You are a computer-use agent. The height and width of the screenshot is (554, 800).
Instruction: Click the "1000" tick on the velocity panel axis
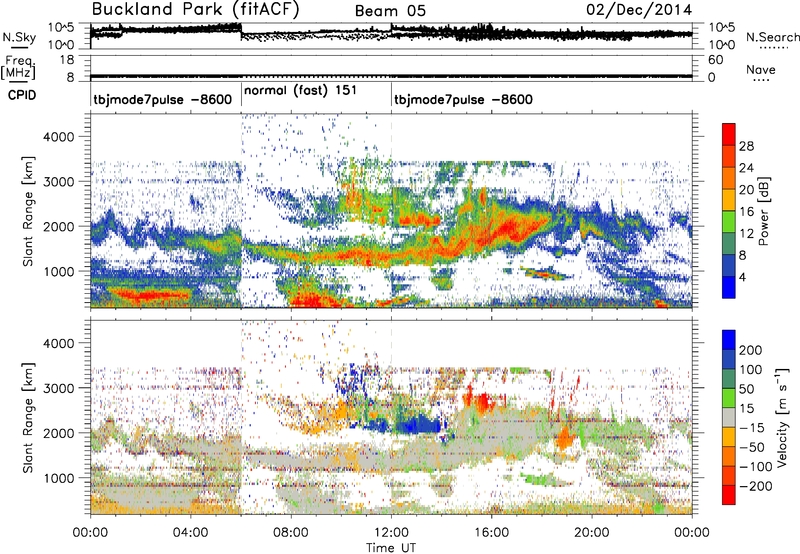tap(58, 478)
